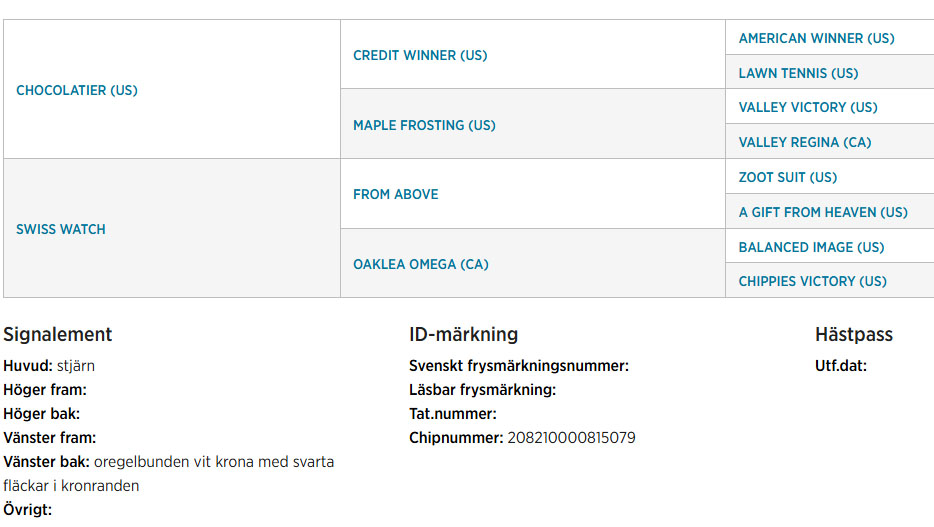Click the Hästpass section heading
Image resolution: width=934 pixels, height=527 pixels.
[854, 335]
